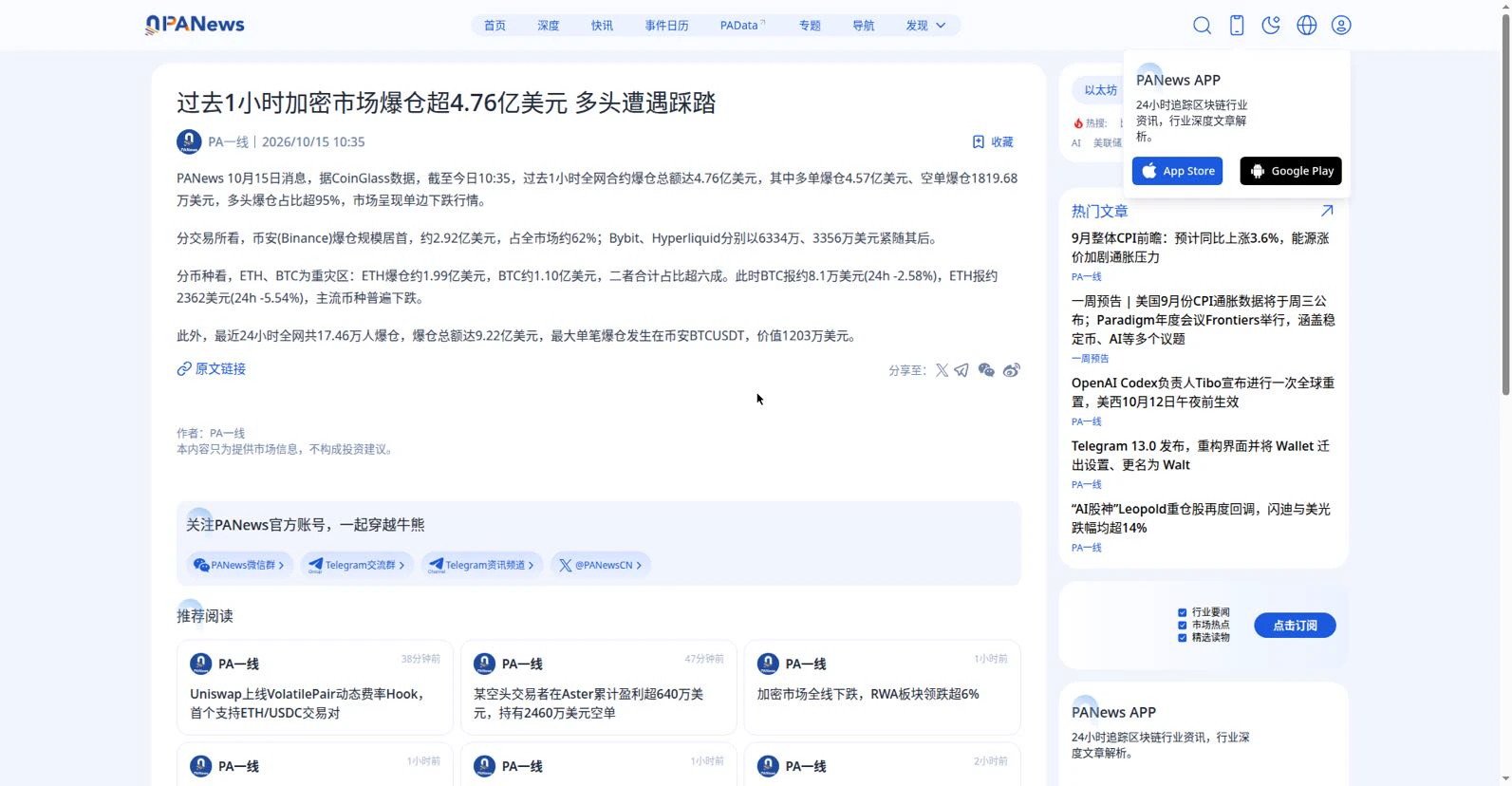
Task: Join the PANews微信群 link
Action: pos(239,565)
